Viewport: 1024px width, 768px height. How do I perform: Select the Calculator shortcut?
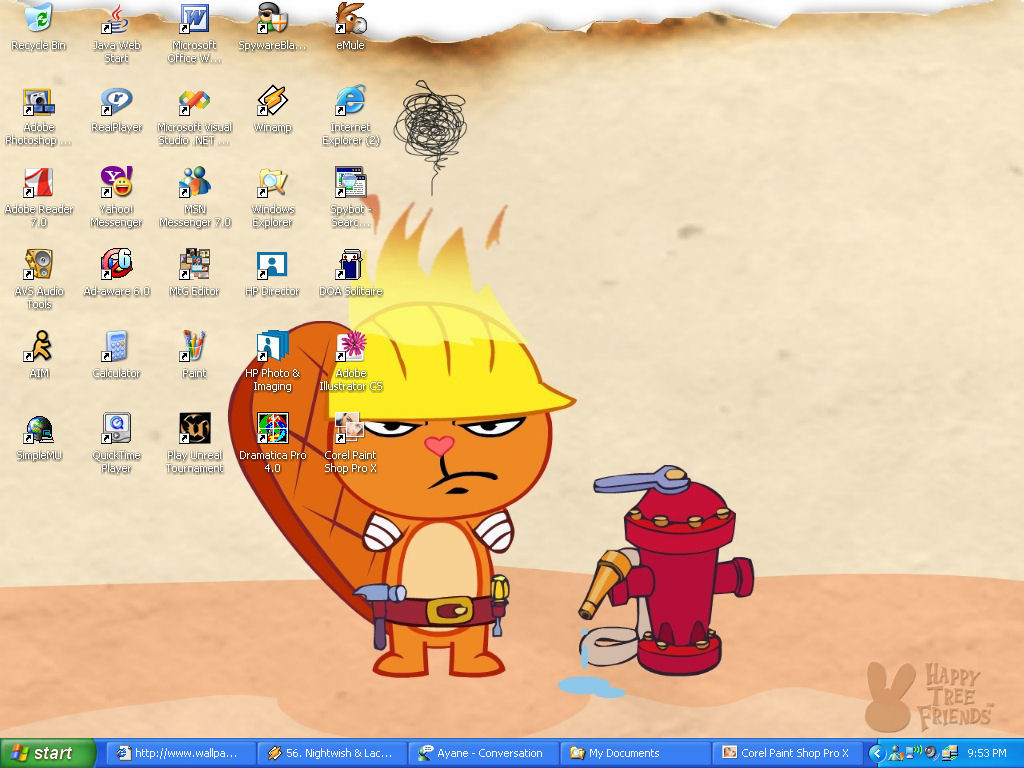pos(116,355)
